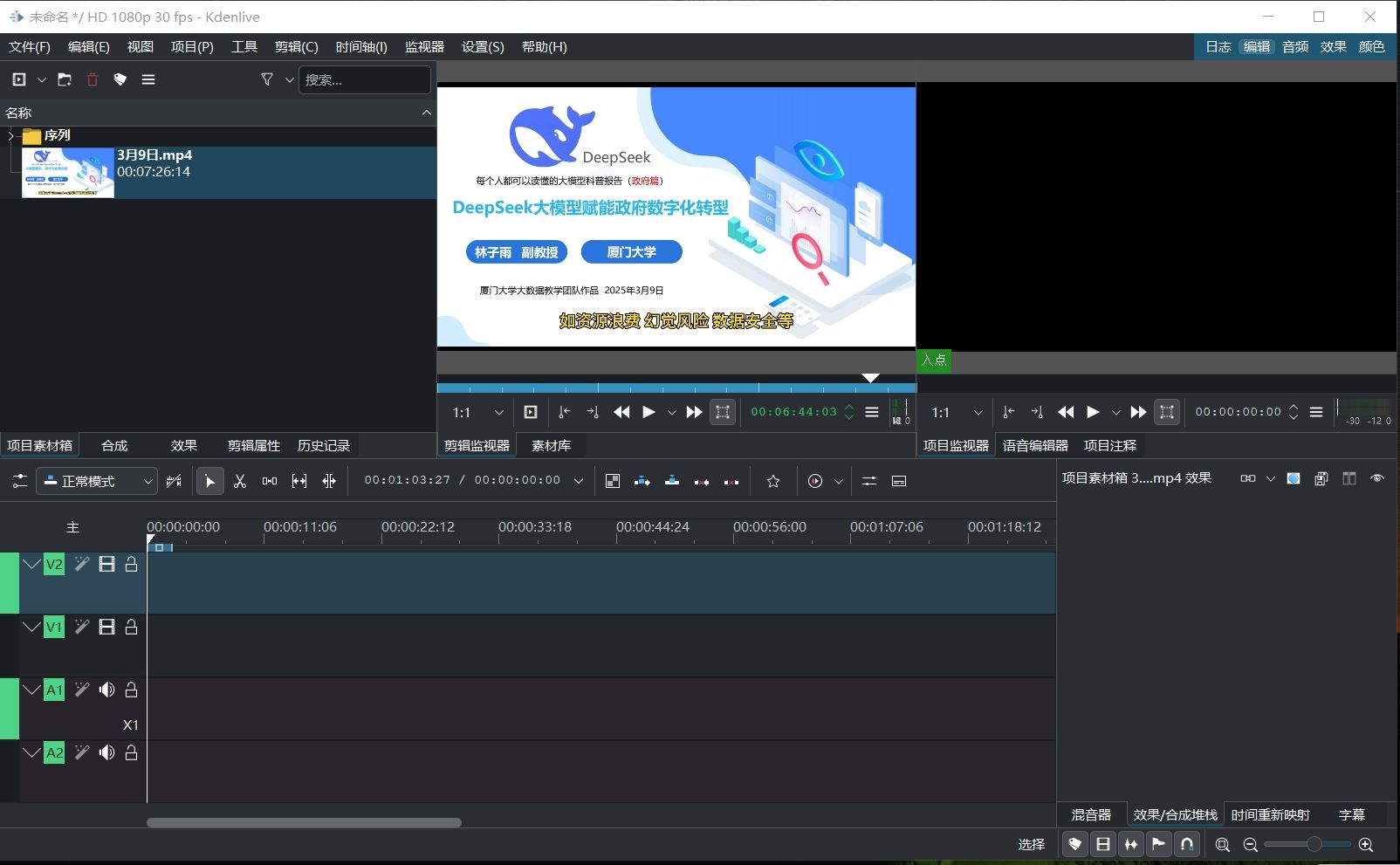1400x865 pixels.
Task: Click the timeline mix clips icon
Action: (613, 481)
